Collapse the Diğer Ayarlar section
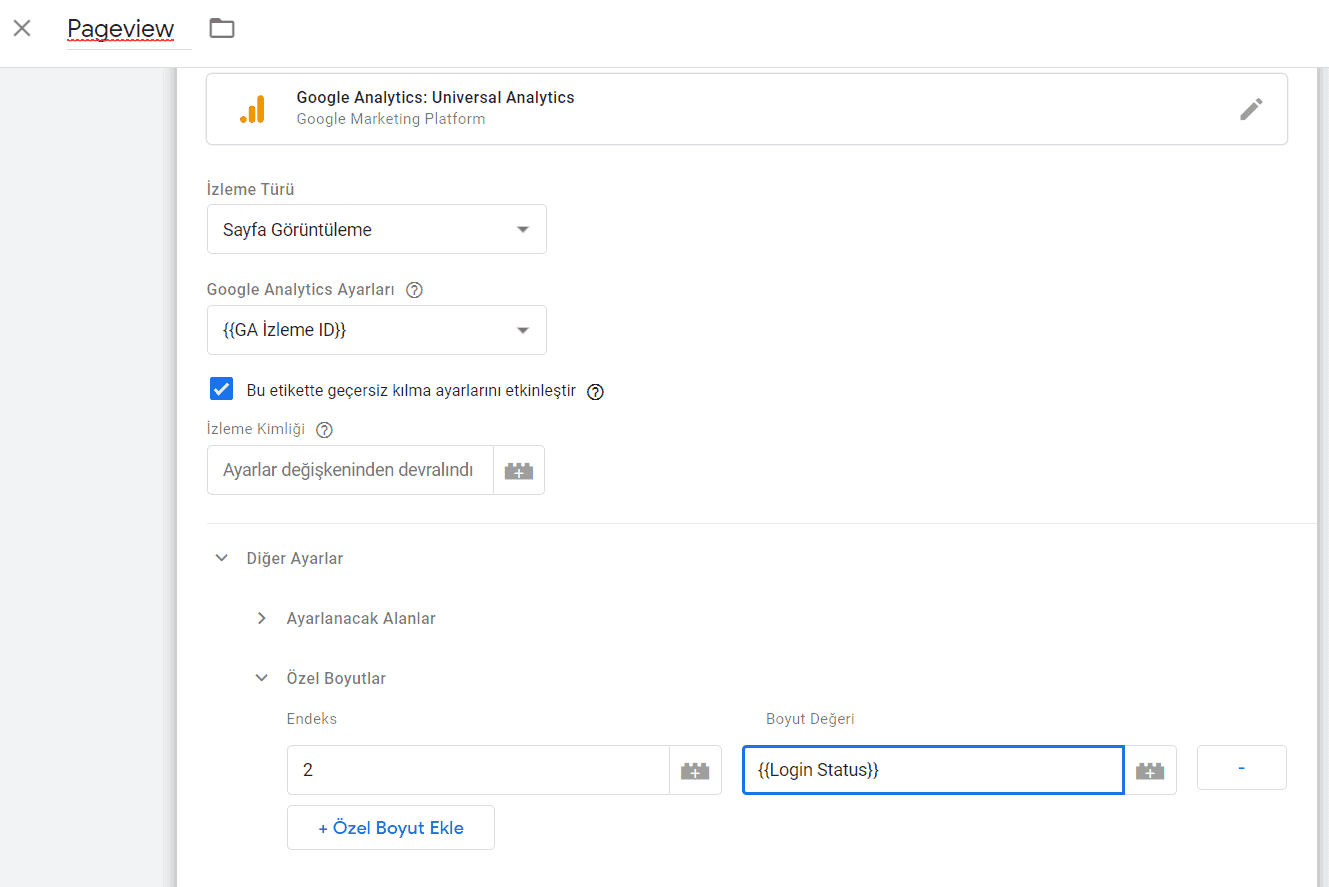 click(x=222, y=558)
